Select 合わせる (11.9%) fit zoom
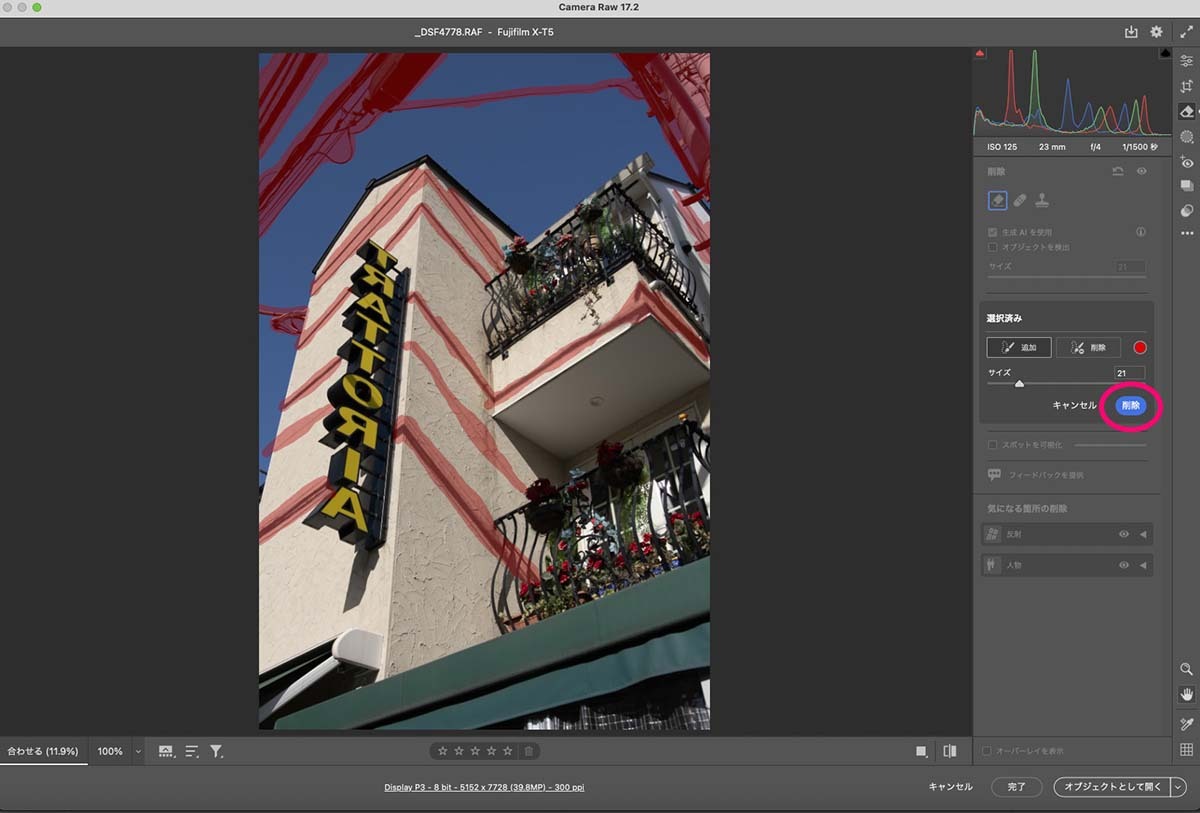This screenshot has width=1200, height=813. [43, 751]
